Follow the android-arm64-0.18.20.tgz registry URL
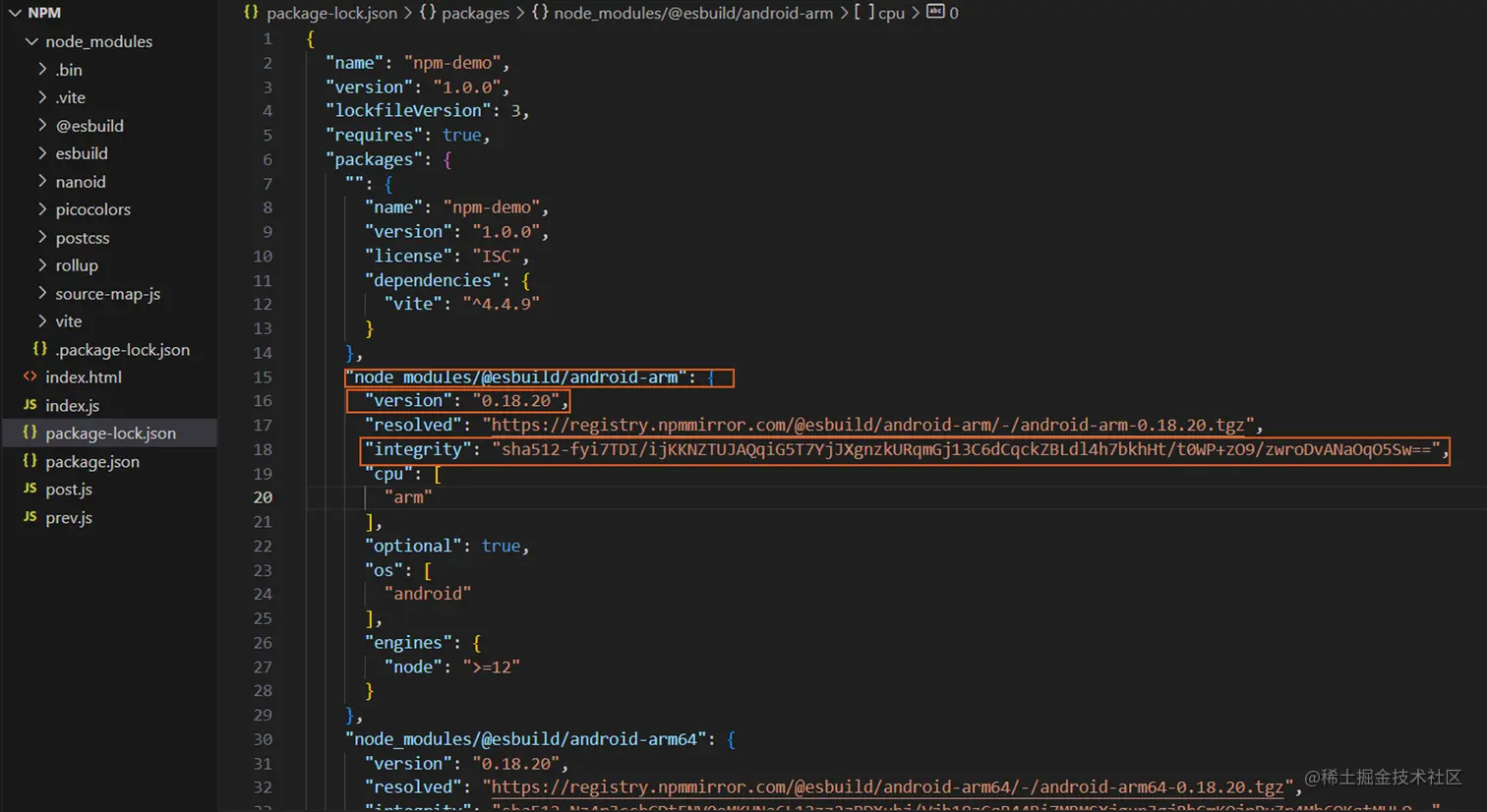The image size is (1487, 812). click(887, 786)
